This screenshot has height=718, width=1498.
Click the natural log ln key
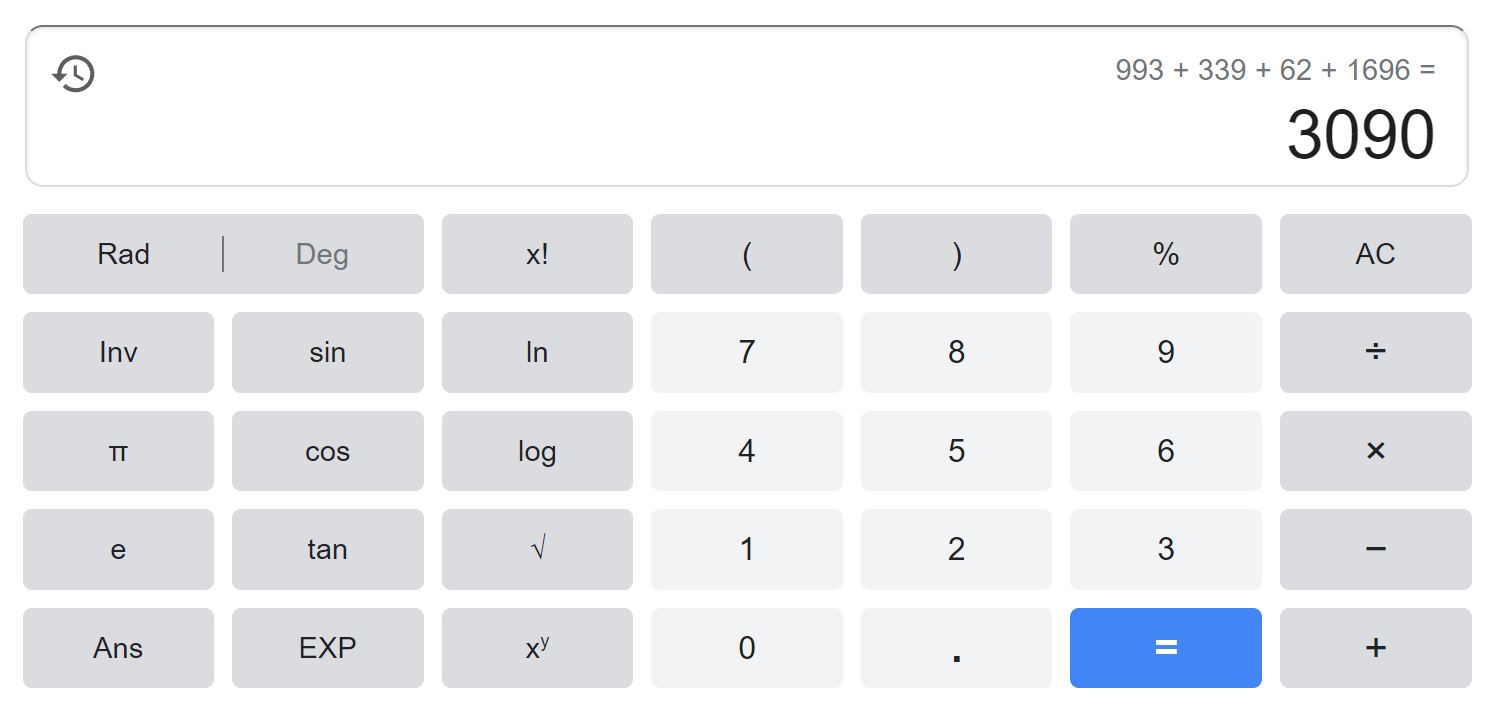537,352
